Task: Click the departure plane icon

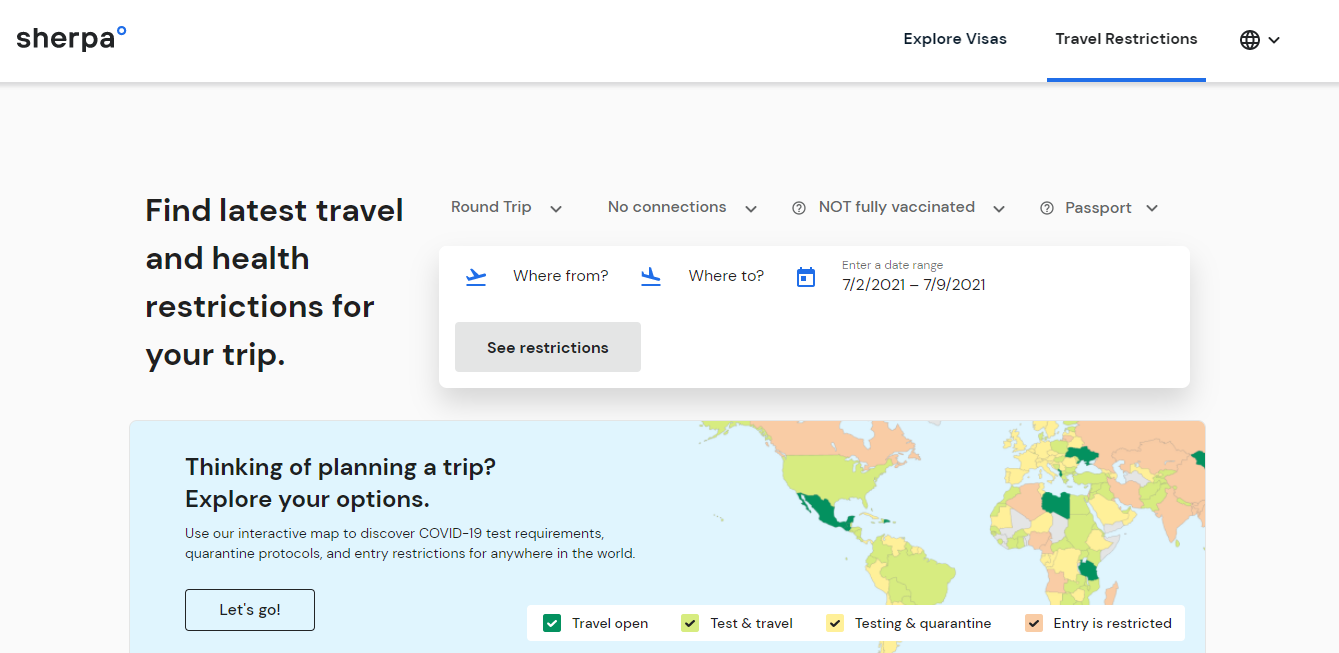Action: coord(476,277)
